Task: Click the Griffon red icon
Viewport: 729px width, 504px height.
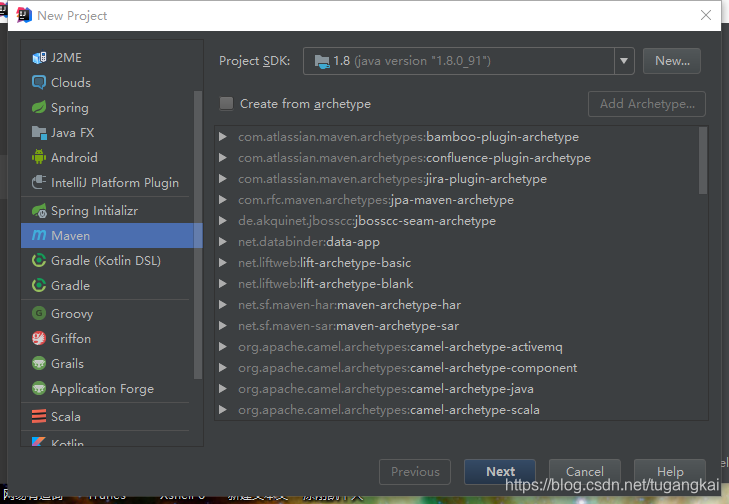Action: pyautogui.click(x=39, y=338)
